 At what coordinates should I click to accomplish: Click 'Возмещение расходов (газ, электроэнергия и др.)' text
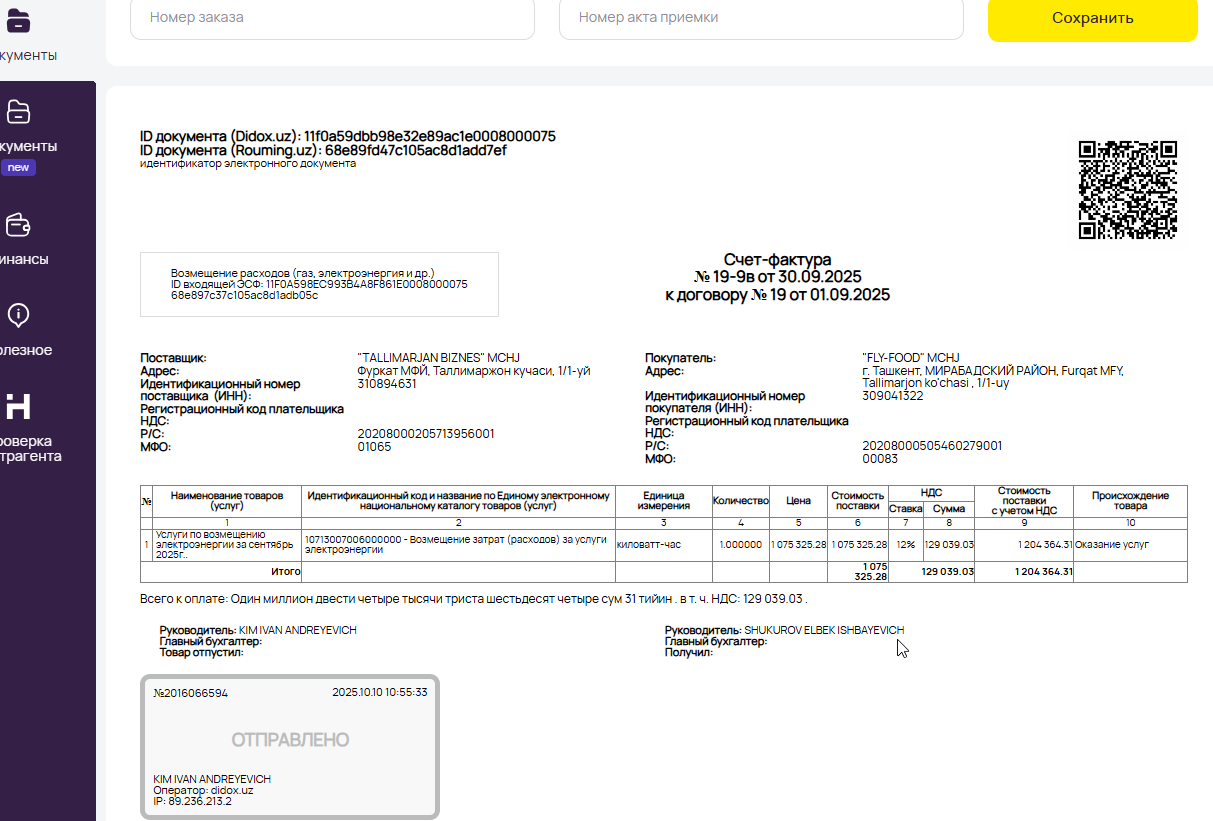coord(303,273)
